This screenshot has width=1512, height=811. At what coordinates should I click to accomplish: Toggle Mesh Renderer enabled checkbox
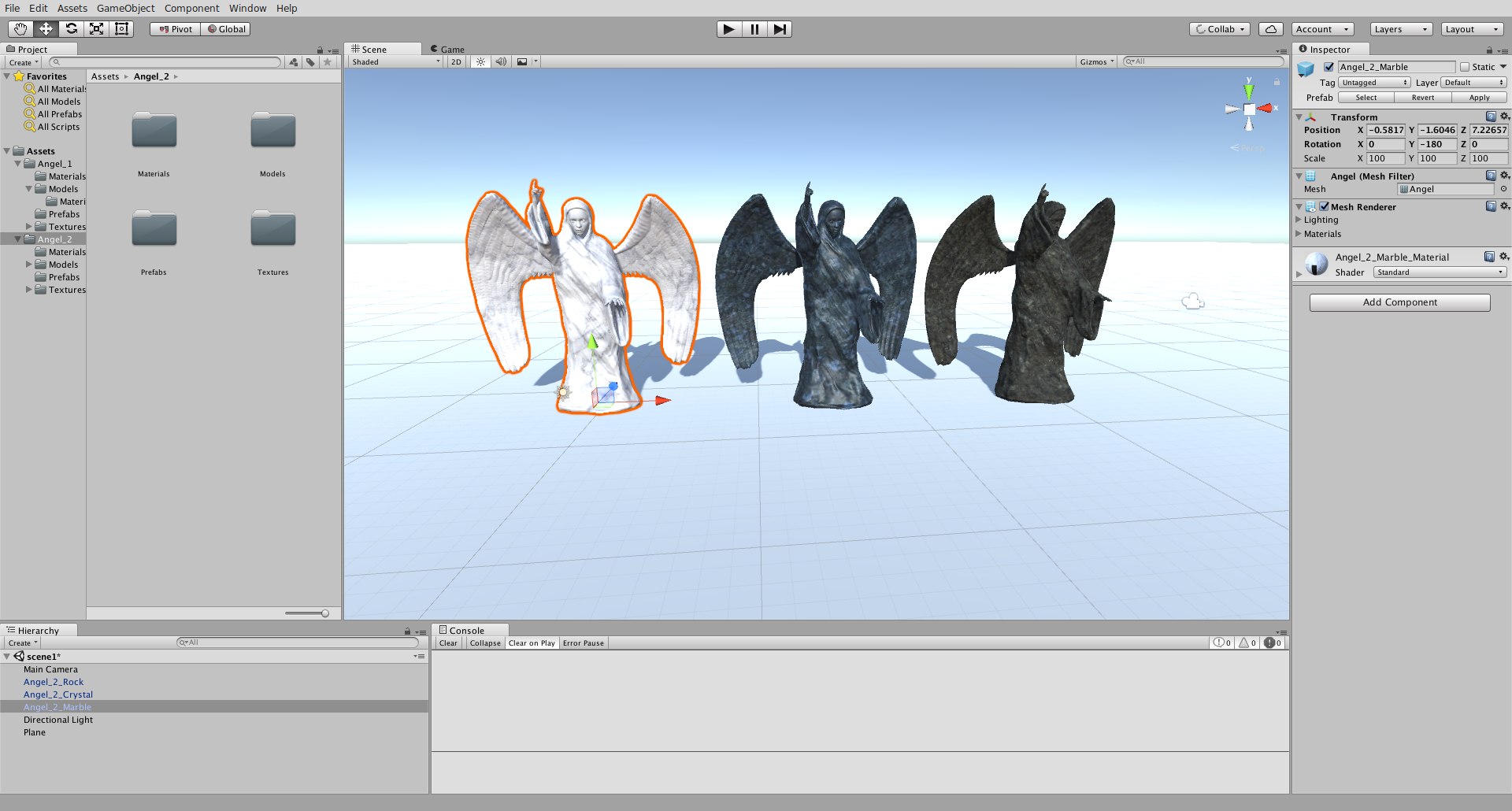pos(1325,206)
